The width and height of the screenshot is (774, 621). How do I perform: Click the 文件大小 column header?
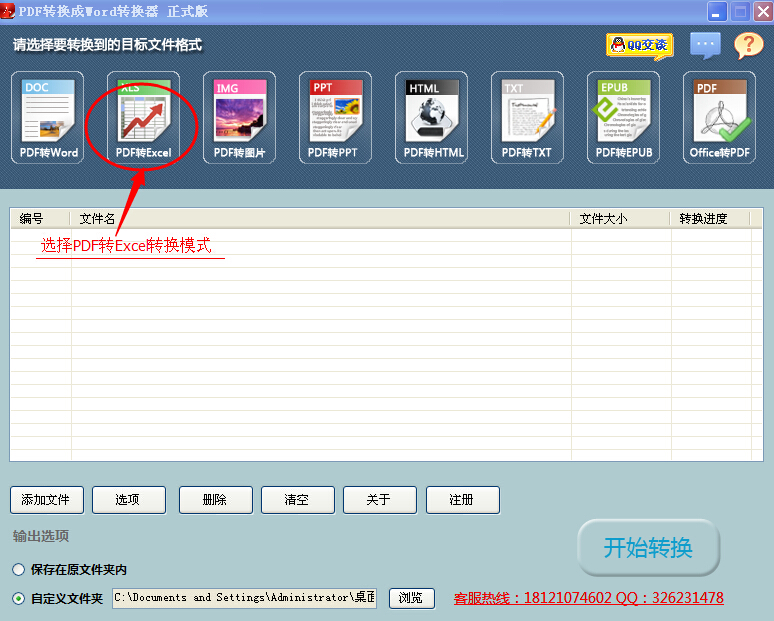pos(620,219)
